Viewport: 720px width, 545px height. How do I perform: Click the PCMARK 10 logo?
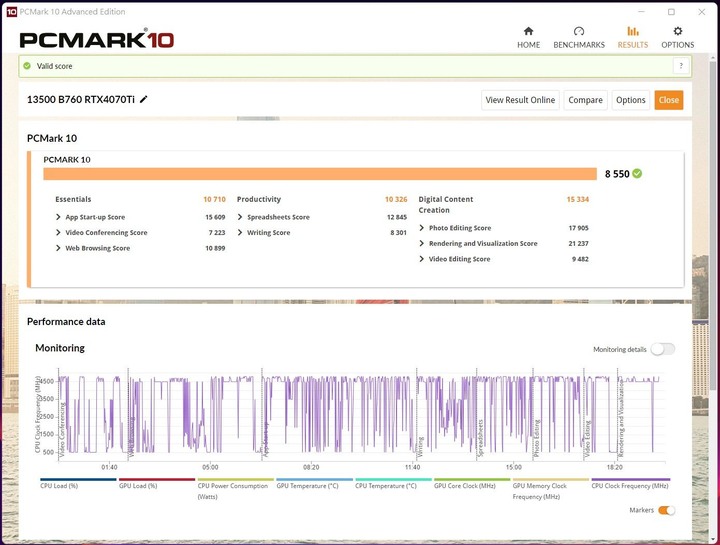(96, 39)
